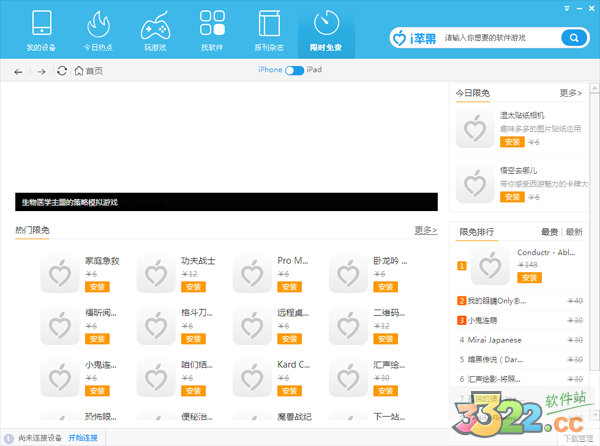Viewport: 600px width, 446px height.
Task: Open 更多 link in 今日限免 panel
Action: [x=571, y=93]
